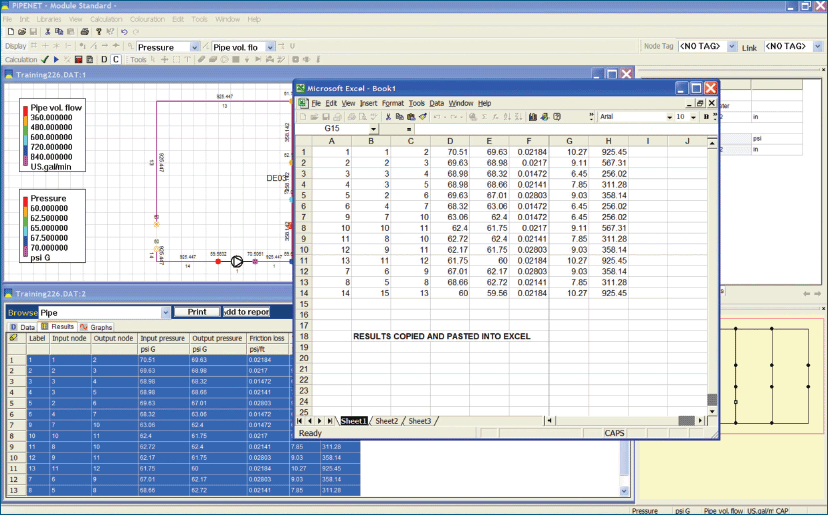Click the Format Painter brush in Excel

(422, 117)
